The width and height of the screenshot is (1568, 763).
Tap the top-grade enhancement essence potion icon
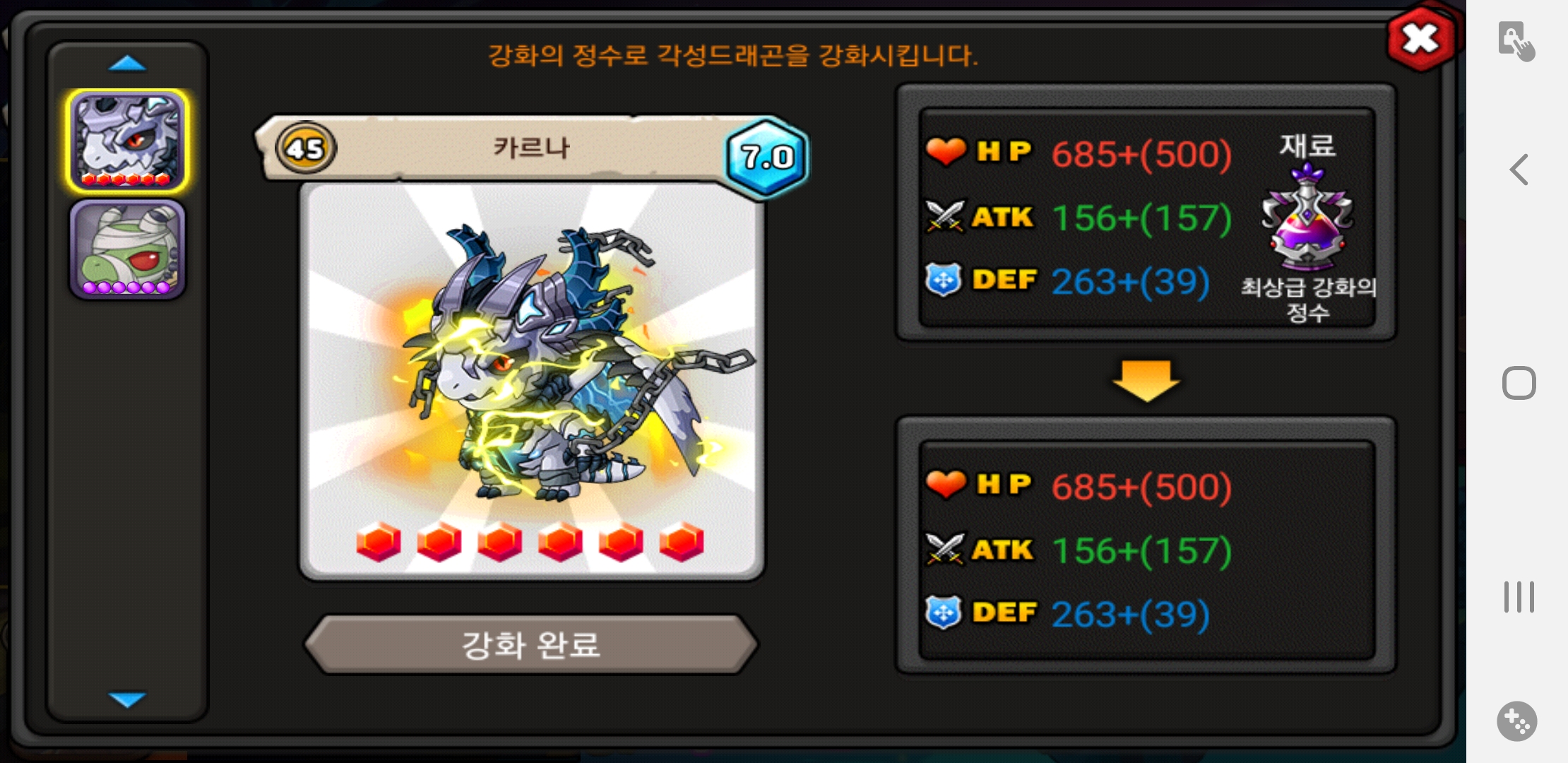(1307, 218)
